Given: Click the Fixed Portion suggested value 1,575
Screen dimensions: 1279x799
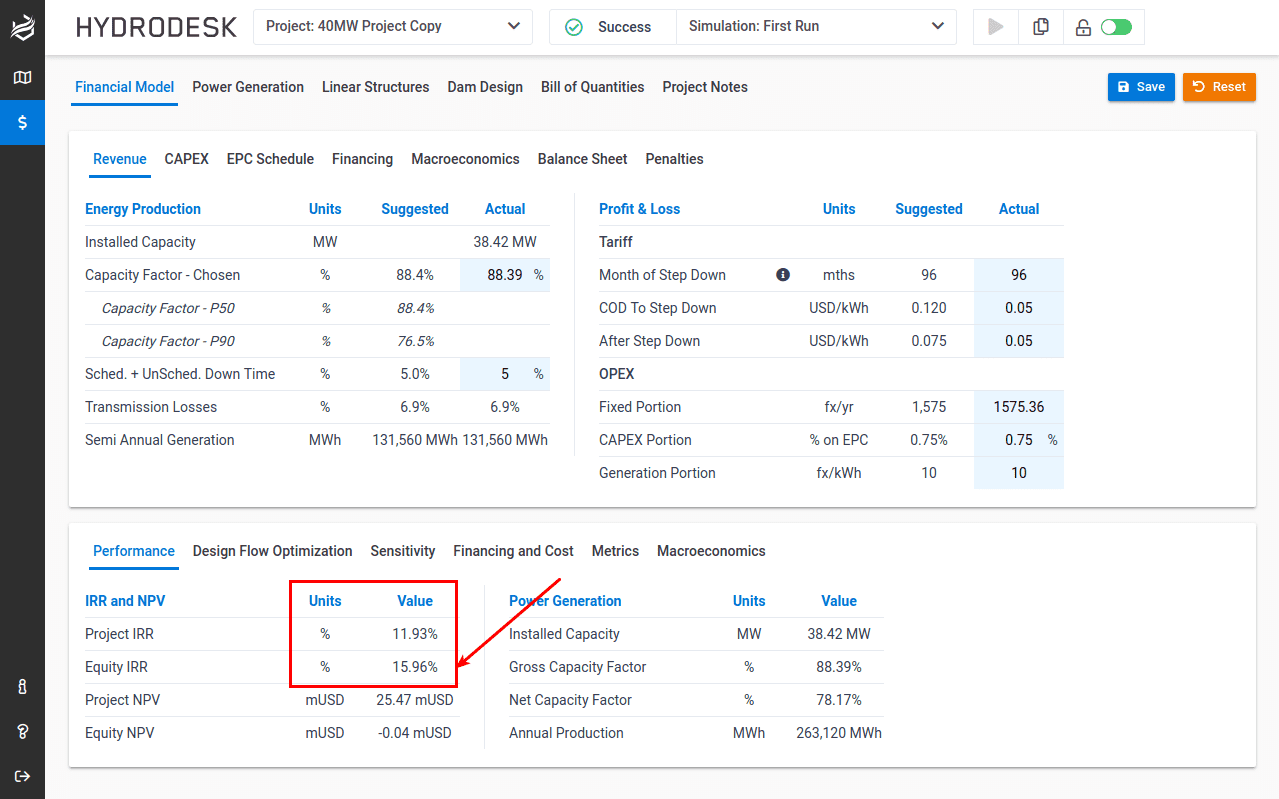Looking at the screenshot, I should point(929,407).
